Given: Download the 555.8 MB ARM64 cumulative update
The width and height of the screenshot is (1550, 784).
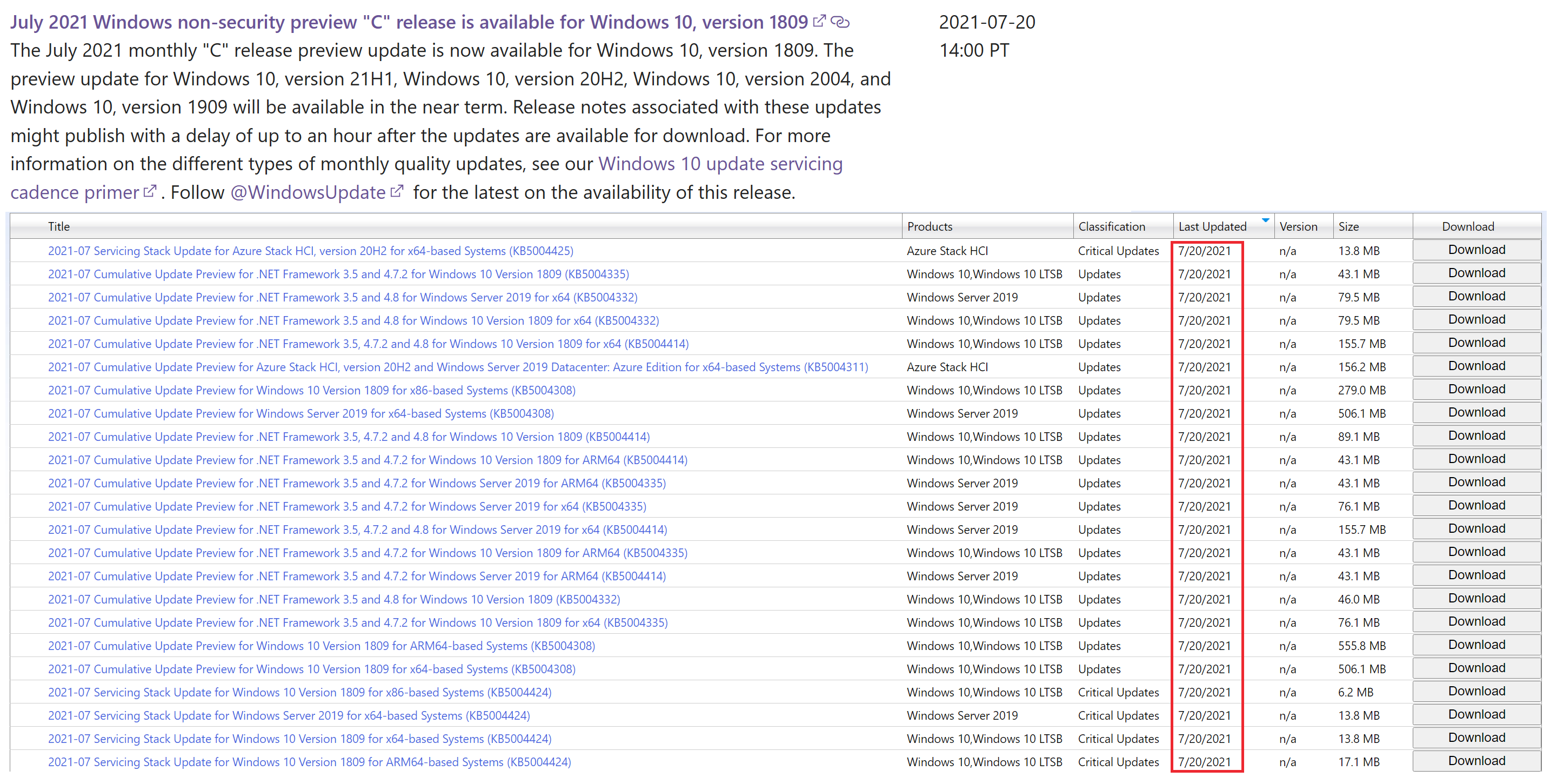Looking at the screenshot, I should click(x=1476, y=645).
